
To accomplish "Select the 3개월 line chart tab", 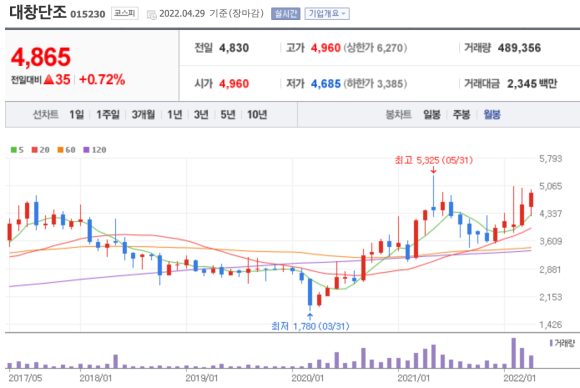I will (x=144, y=115).
